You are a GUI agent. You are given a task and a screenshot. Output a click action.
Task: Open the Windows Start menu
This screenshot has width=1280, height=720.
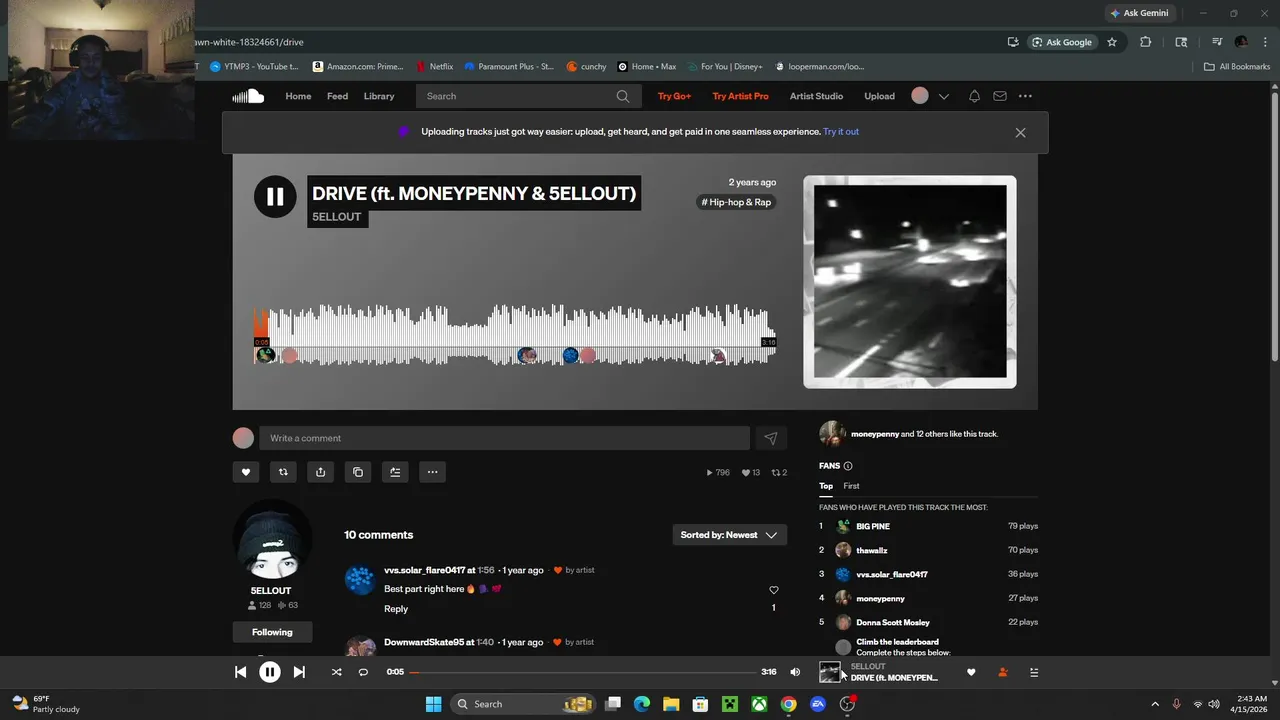[433, 704]
